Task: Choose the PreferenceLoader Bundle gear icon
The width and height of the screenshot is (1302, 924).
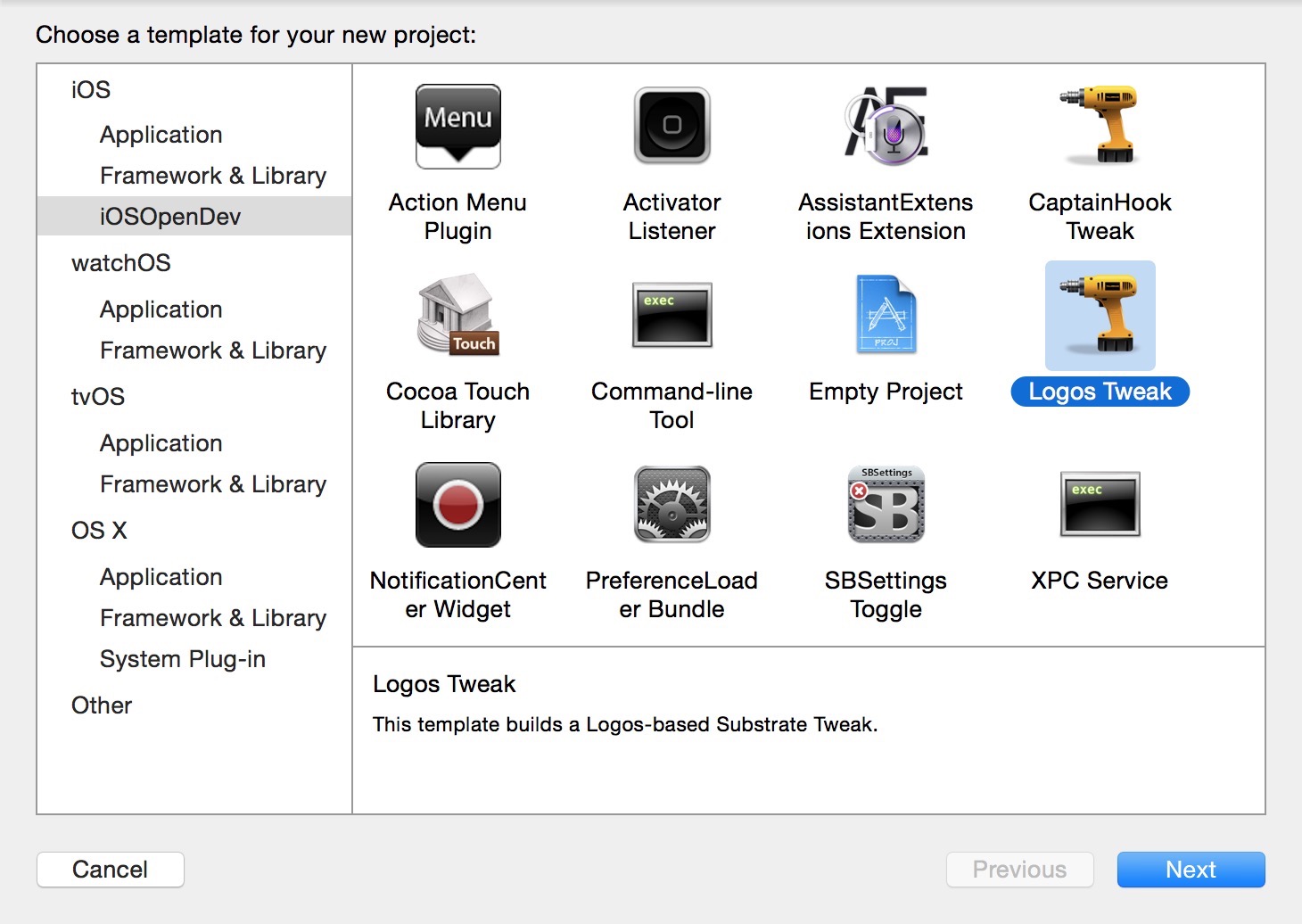Action: pos(672,504)
